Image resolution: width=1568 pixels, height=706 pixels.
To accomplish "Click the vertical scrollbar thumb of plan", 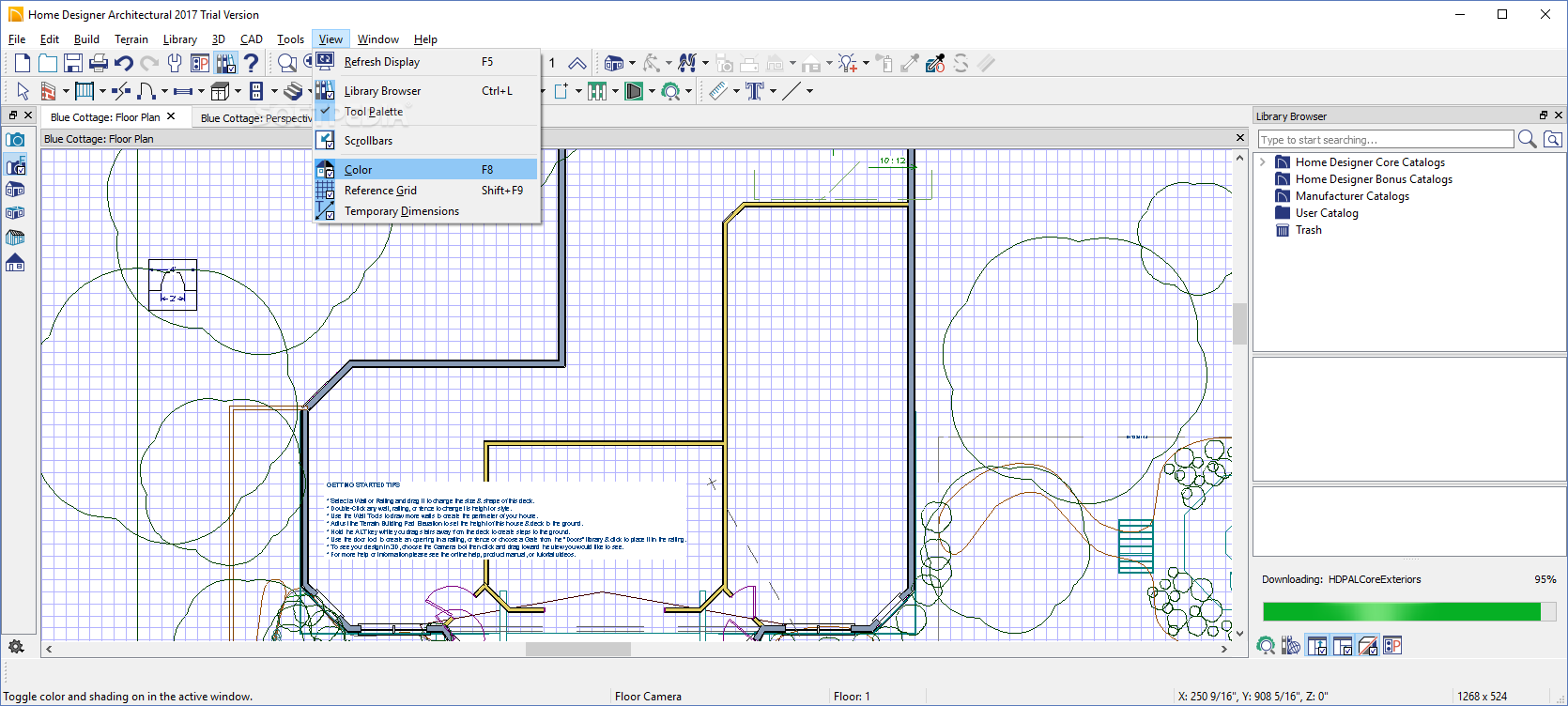I will (x=1239, y=324).
